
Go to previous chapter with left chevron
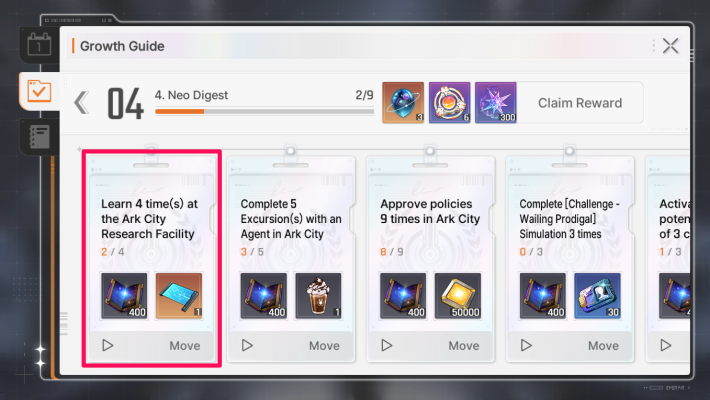(x=82, y=103)
